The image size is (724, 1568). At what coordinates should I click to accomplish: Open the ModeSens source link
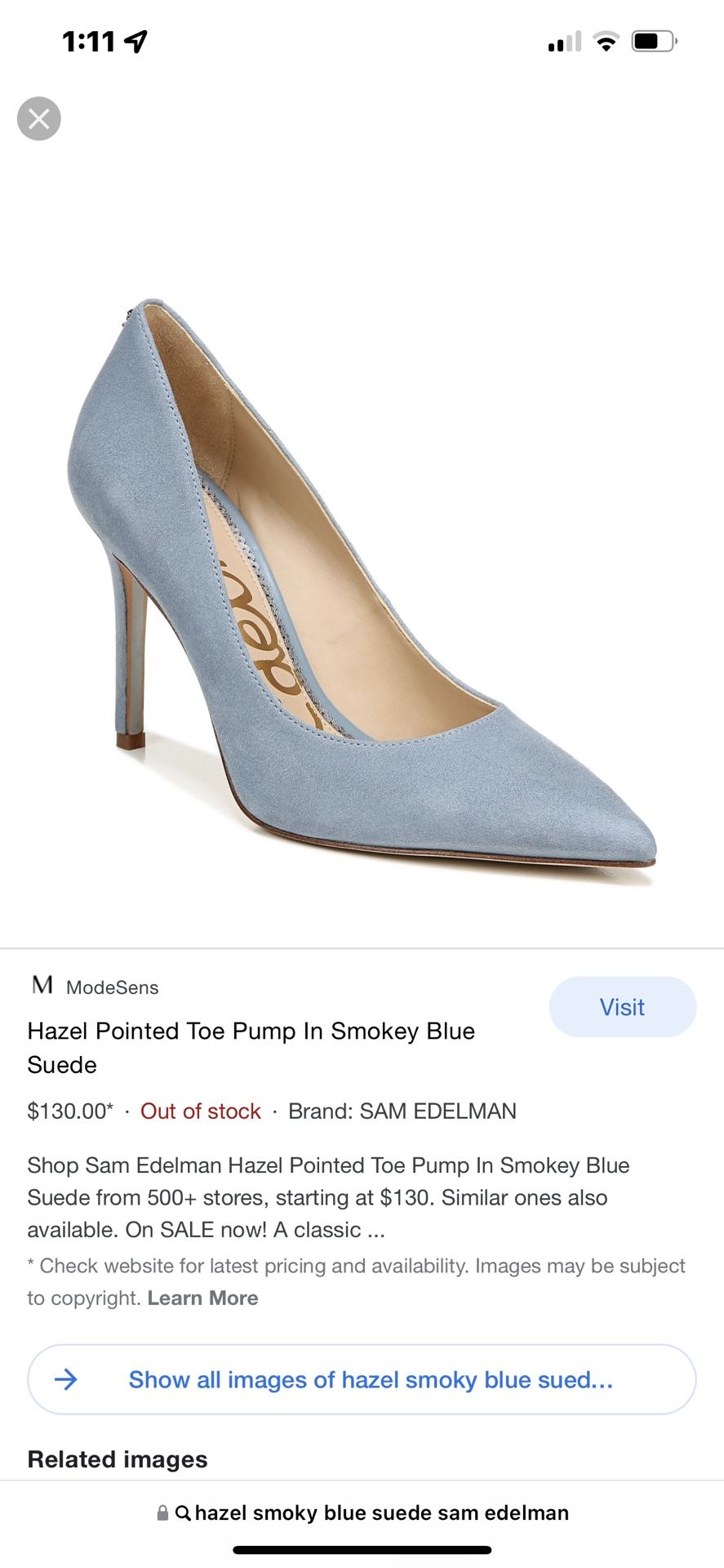click(113, 987)
